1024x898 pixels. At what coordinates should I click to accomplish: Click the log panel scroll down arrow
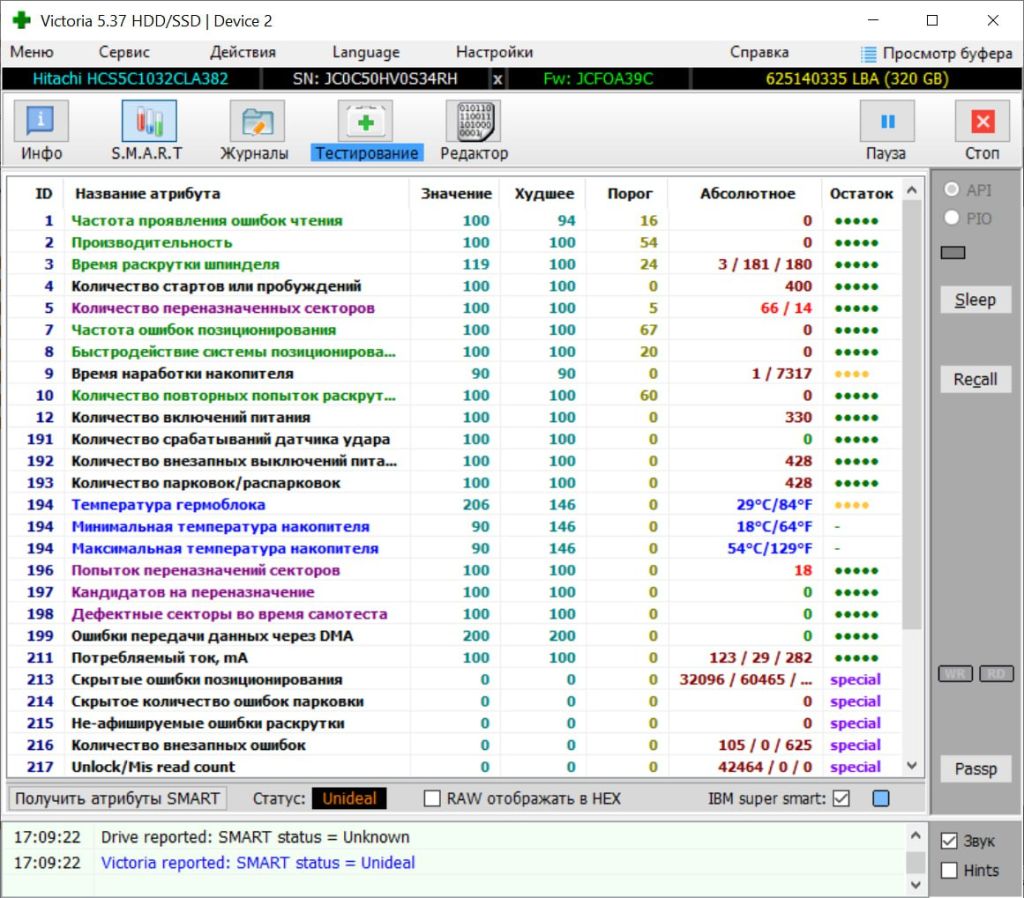(916, 885)
